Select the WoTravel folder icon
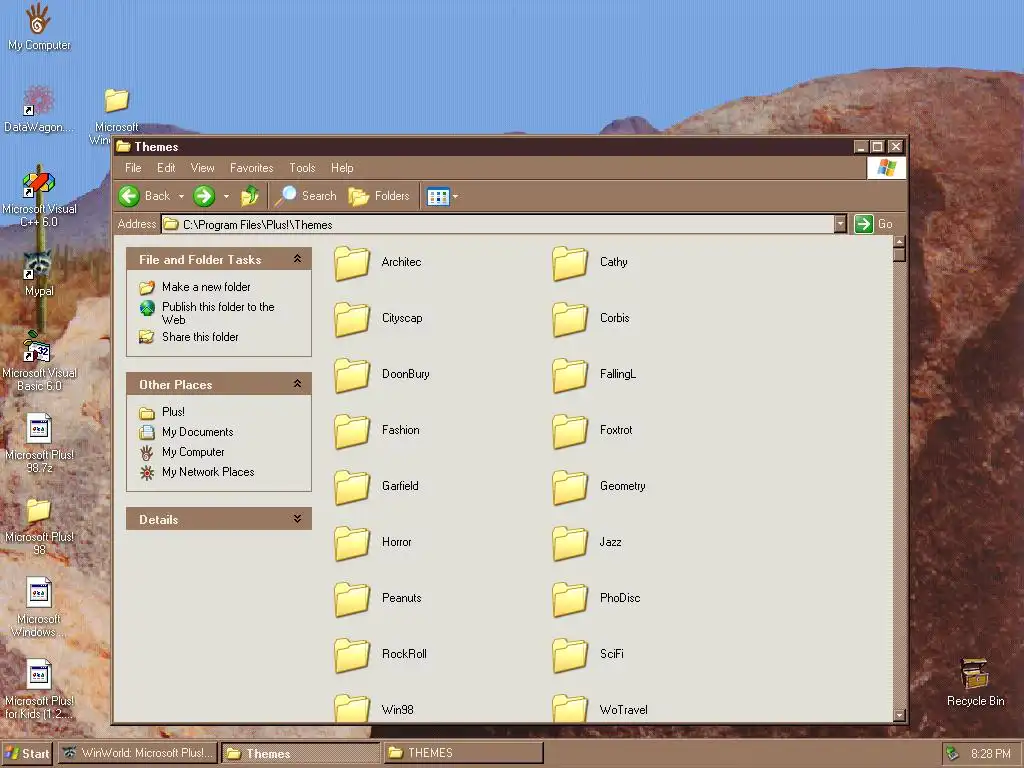Image resolution: width=1024 pixels, height=768 pixels. pyautogui.click(x=570, y=707)
